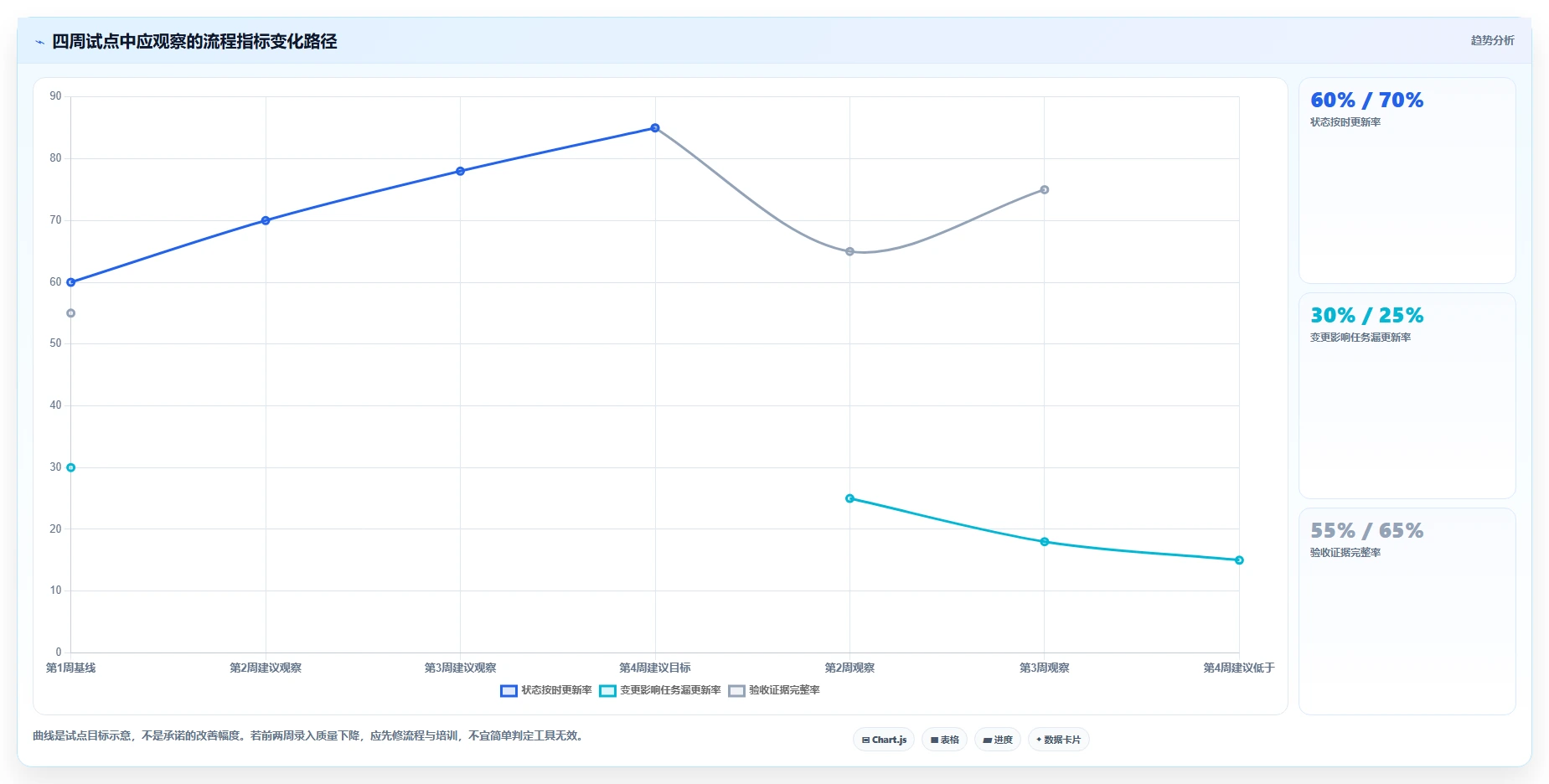Click the x-axis label 第1周基线
This screenshot has height=784, width=1549.
(71, 668)
